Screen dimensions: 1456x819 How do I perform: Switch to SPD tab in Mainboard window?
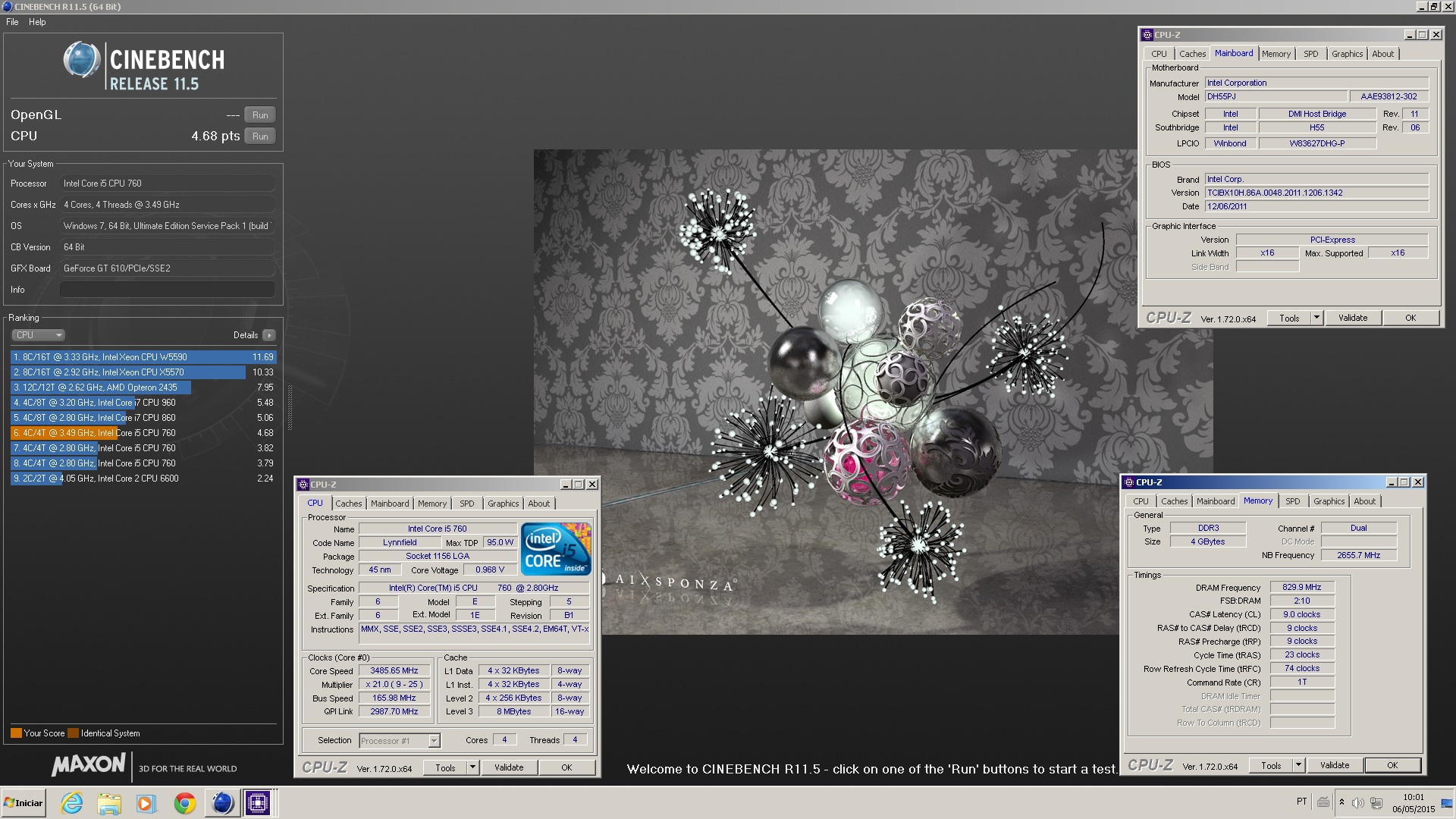[x=1311, y=54]
